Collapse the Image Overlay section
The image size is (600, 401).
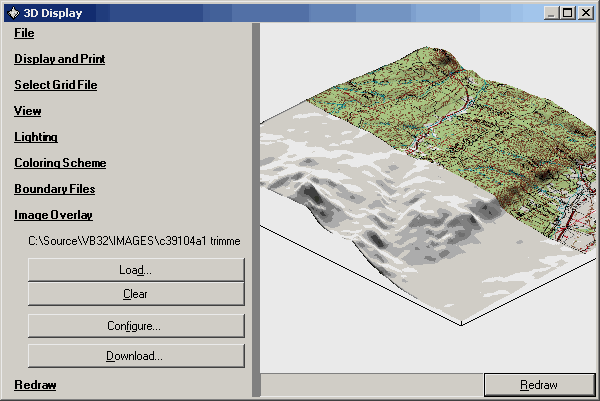(x=54, y=215)
